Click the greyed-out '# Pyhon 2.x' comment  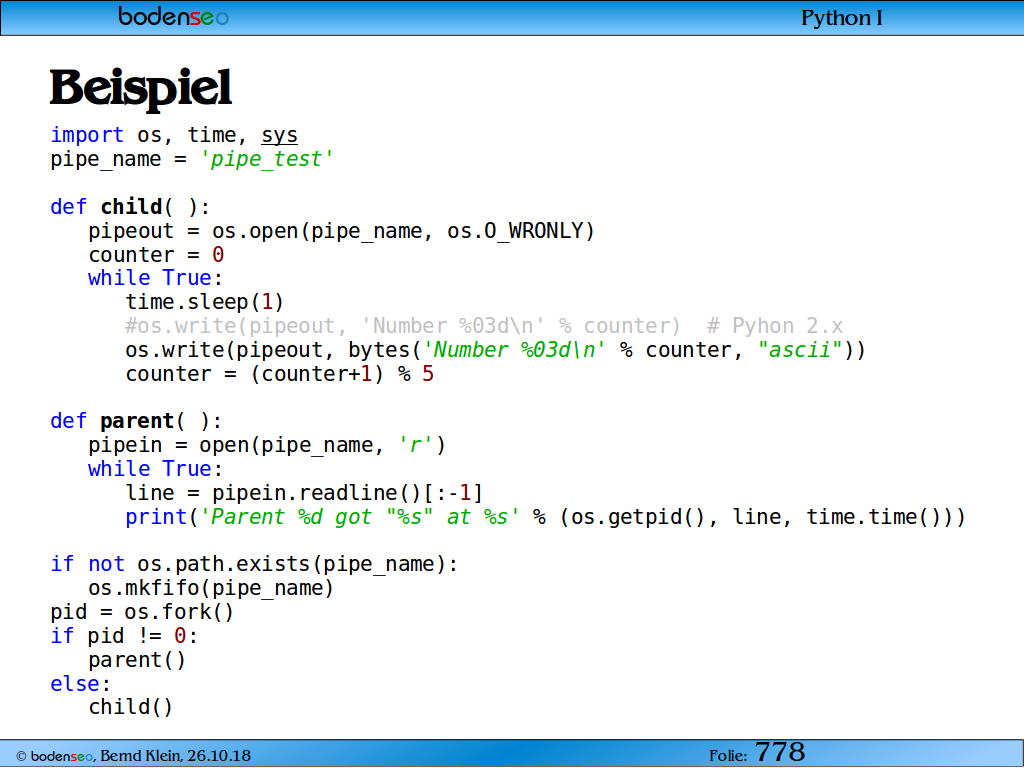775,326
